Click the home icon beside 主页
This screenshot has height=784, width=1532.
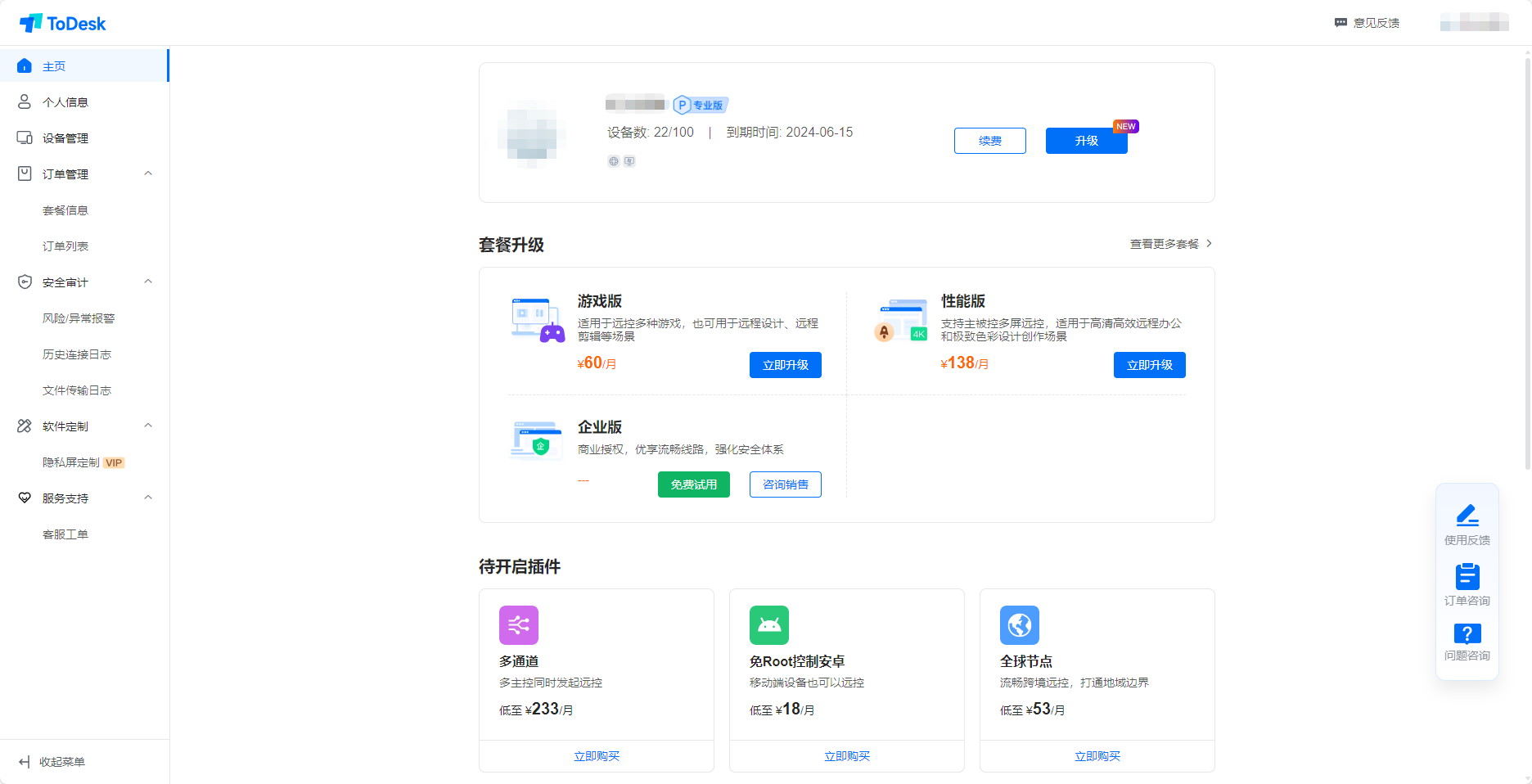click(25, 66)
